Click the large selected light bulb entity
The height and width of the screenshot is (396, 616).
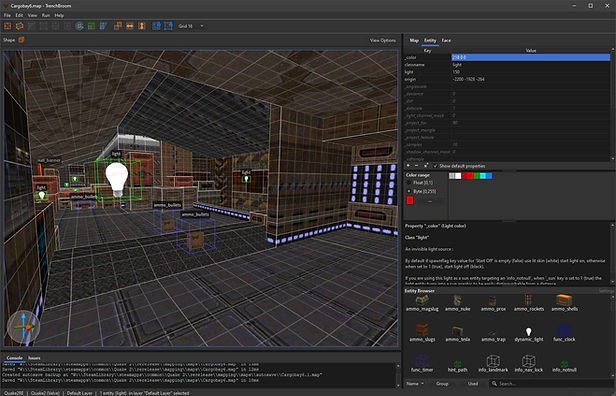coord(117,179)
